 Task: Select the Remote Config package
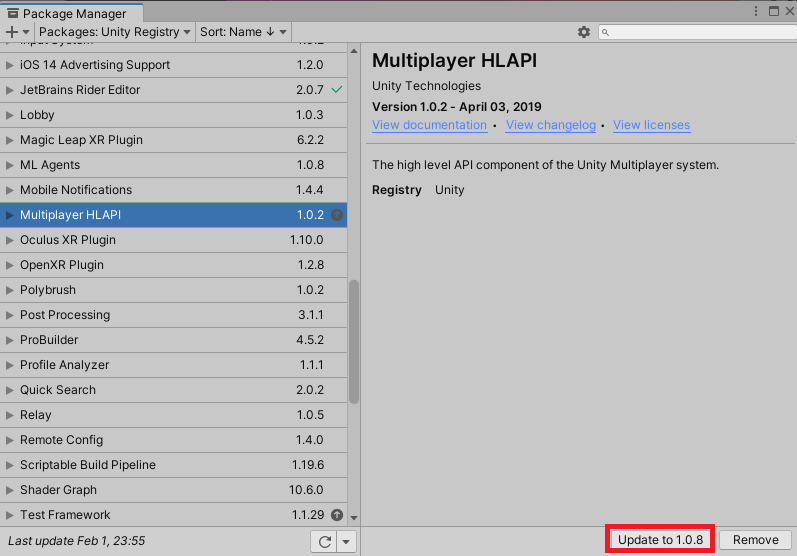[173, 440]
